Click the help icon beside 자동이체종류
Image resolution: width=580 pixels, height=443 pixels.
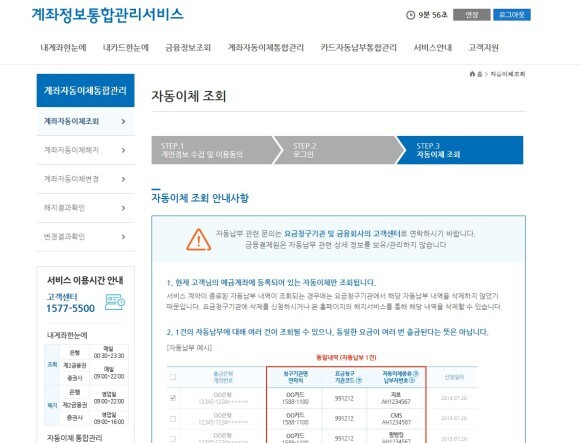(416, 374)
